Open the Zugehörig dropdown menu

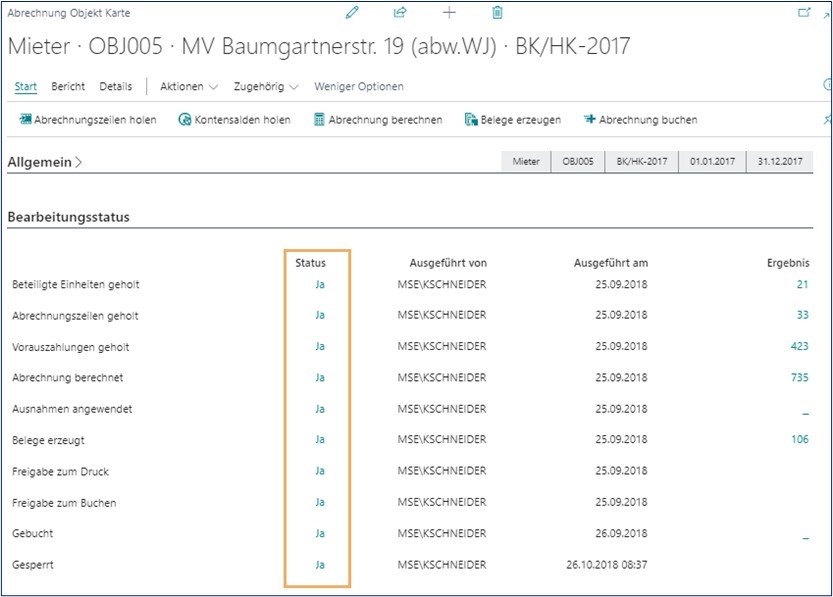[267, 87]
